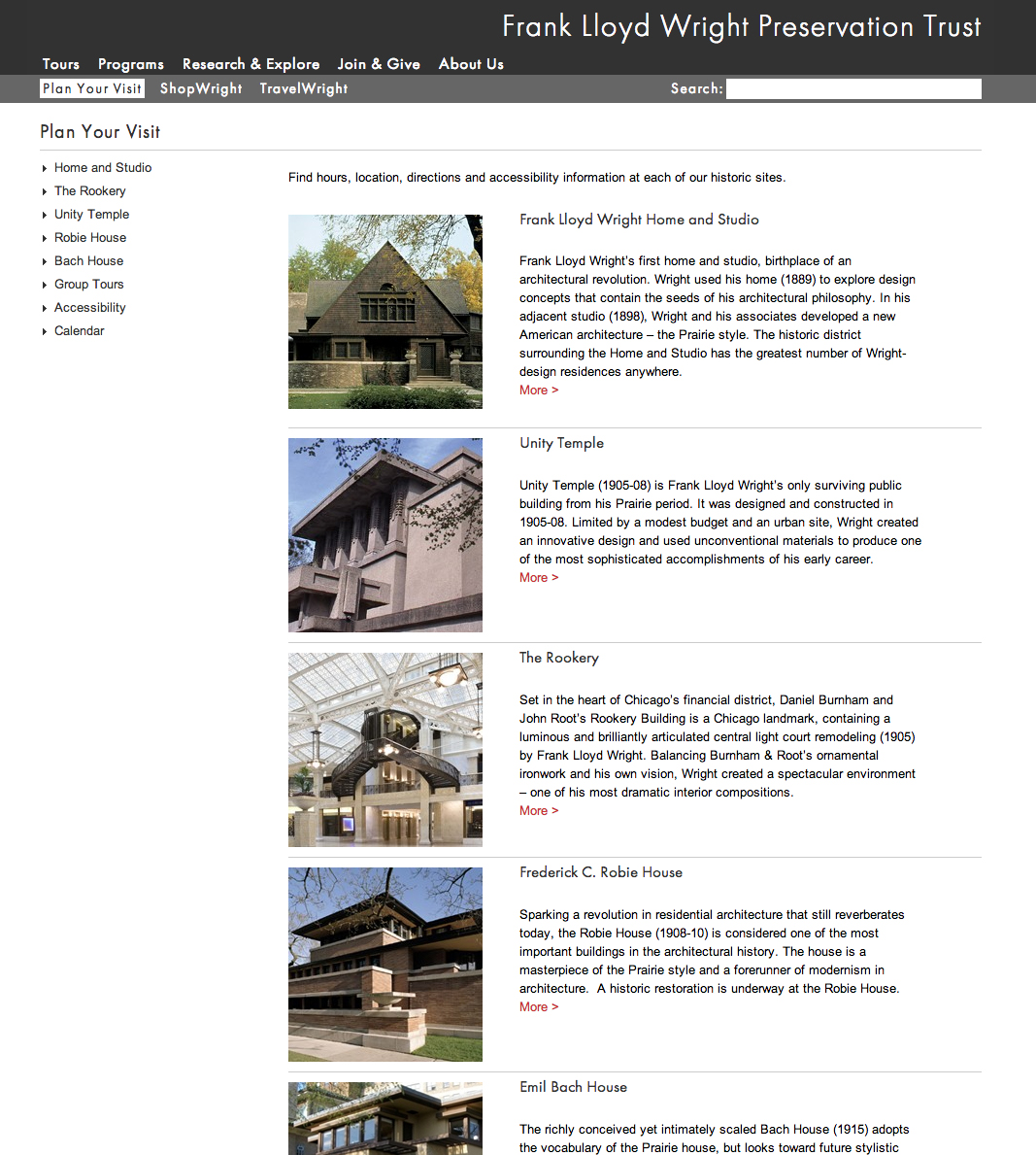Click the Plan Your Visit page heading
The height and width of the screenshot is (1155, 1036).
click(x=100, y=132)
